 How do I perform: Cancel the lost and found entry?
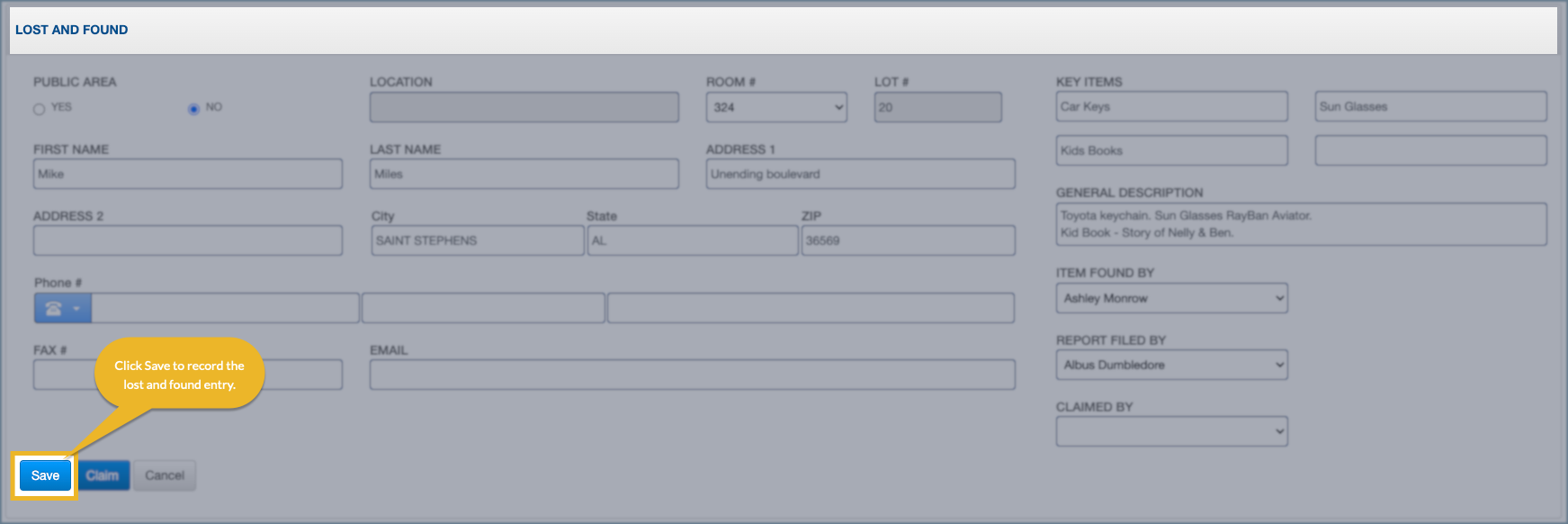coord(165,475)
